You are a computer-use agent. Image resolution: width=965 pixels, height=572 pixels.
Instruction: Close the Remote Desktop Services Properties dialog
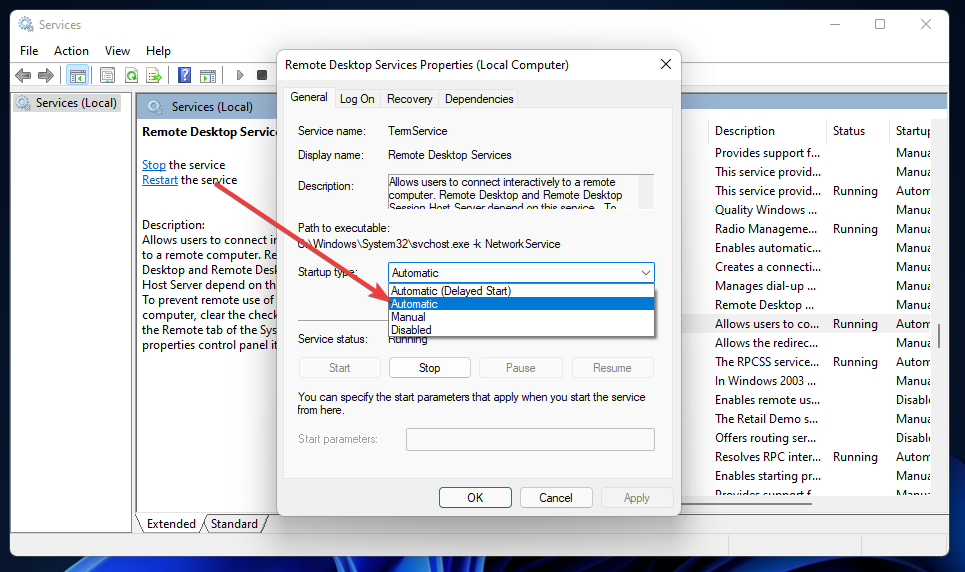[665, 65]
